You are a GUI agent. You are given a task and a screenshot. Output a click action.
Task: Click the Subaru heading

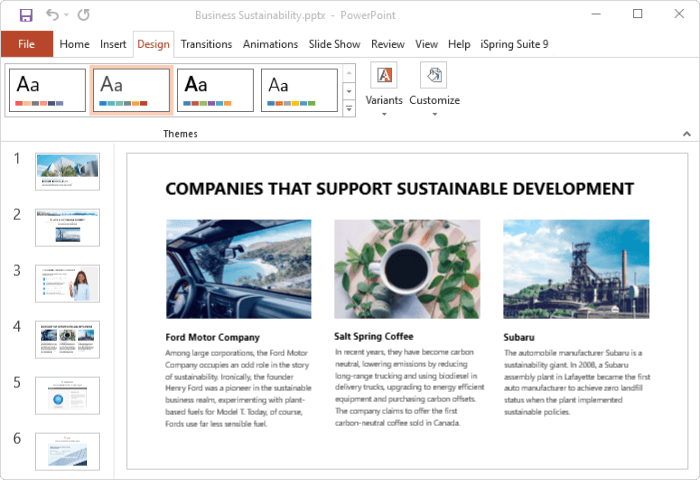pos(519,338)
